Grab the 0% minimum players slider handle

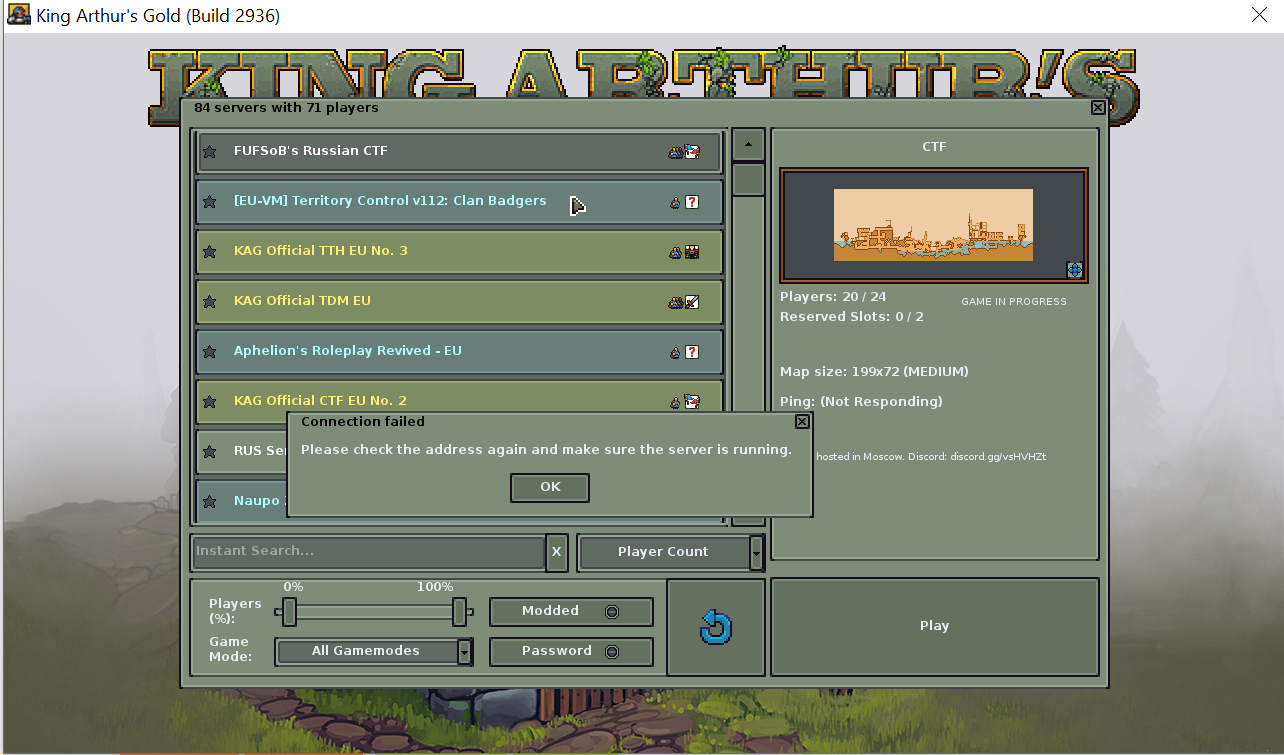click(289, 611)
